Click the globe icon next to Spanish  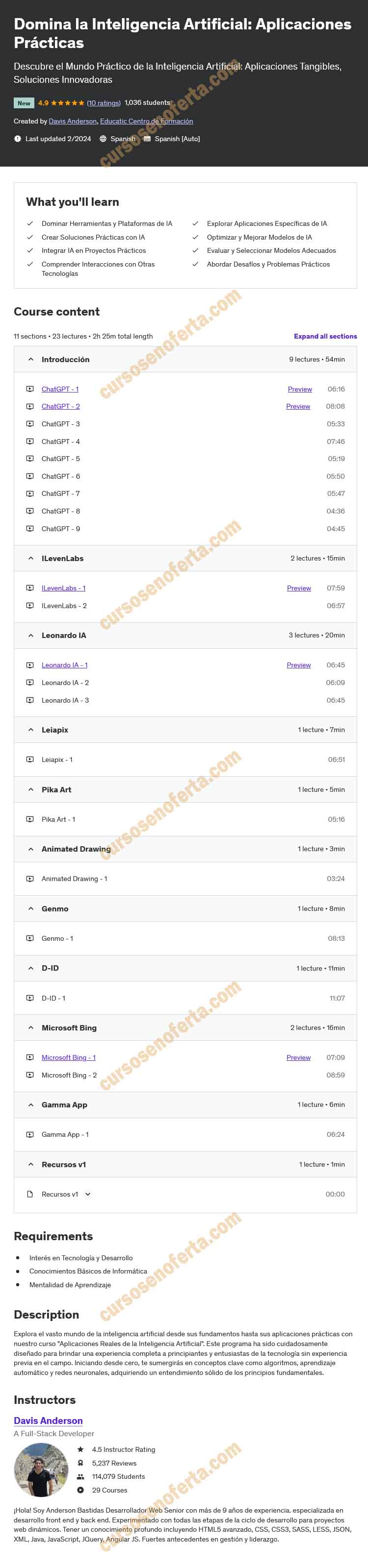(103, 139)
